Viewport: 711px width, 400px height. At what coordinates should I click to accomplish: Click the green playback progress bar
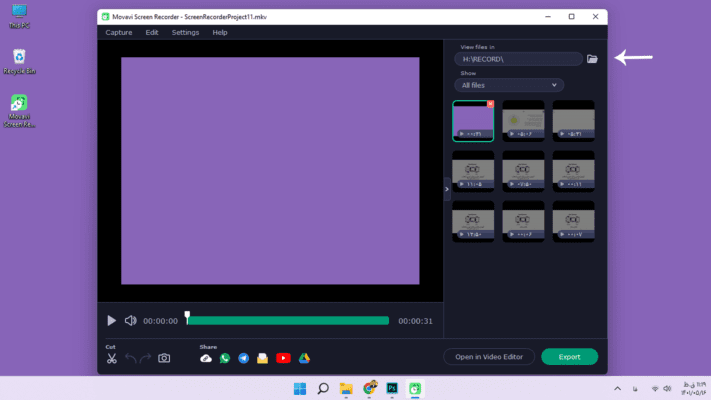[x=288, y=321]
